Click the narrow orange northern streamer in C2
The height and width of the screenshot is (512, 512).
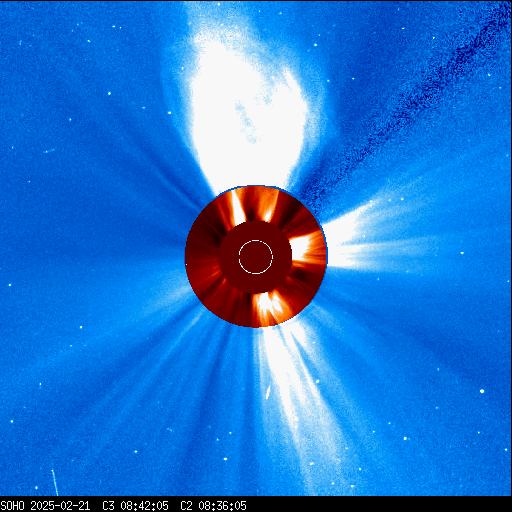click(237, 207)
